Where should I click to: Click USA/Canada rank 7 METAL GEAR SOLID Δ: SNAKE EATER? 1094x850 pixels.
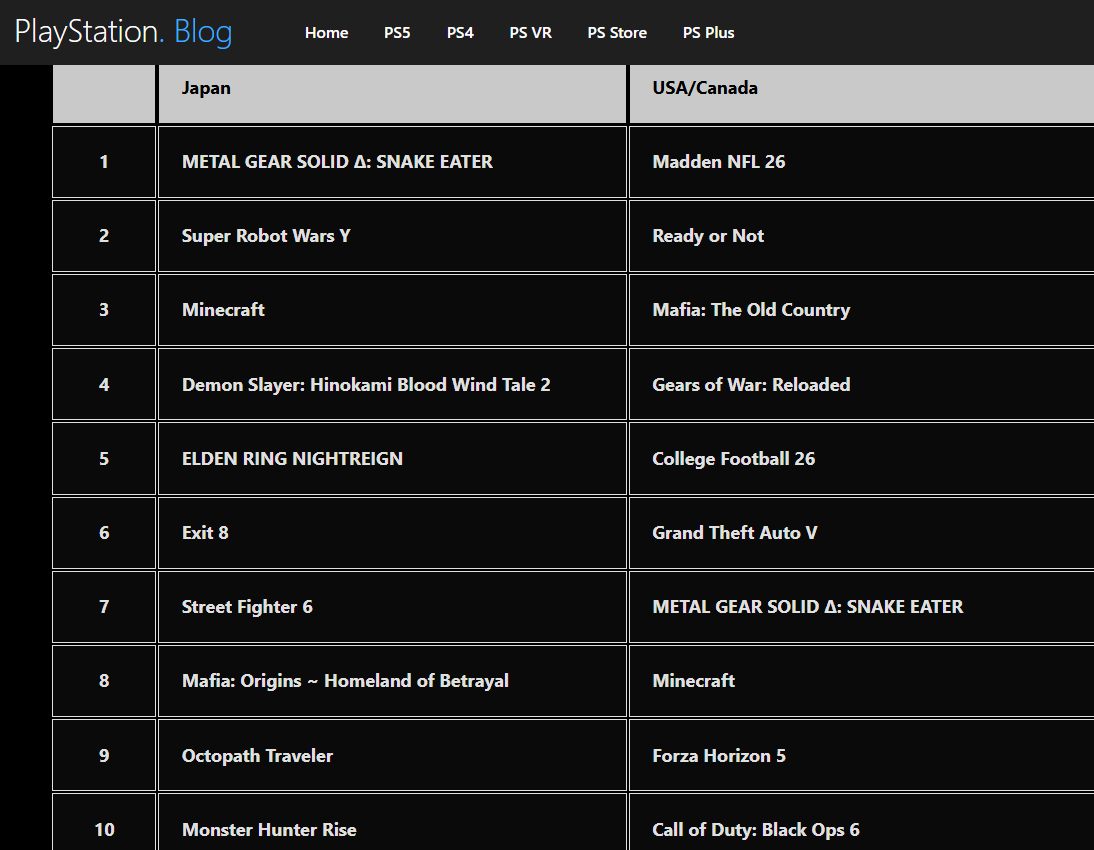click(x=862, y=606)
